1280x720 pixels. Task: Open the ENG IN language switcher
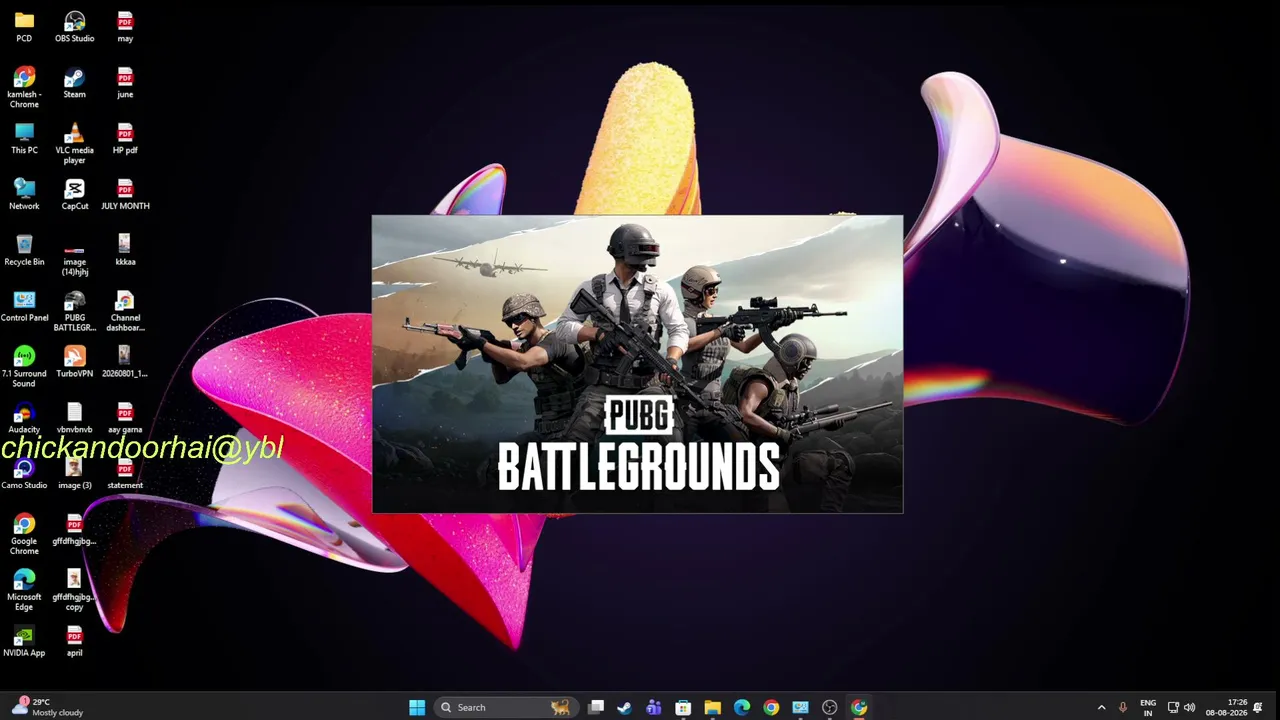1148,708
